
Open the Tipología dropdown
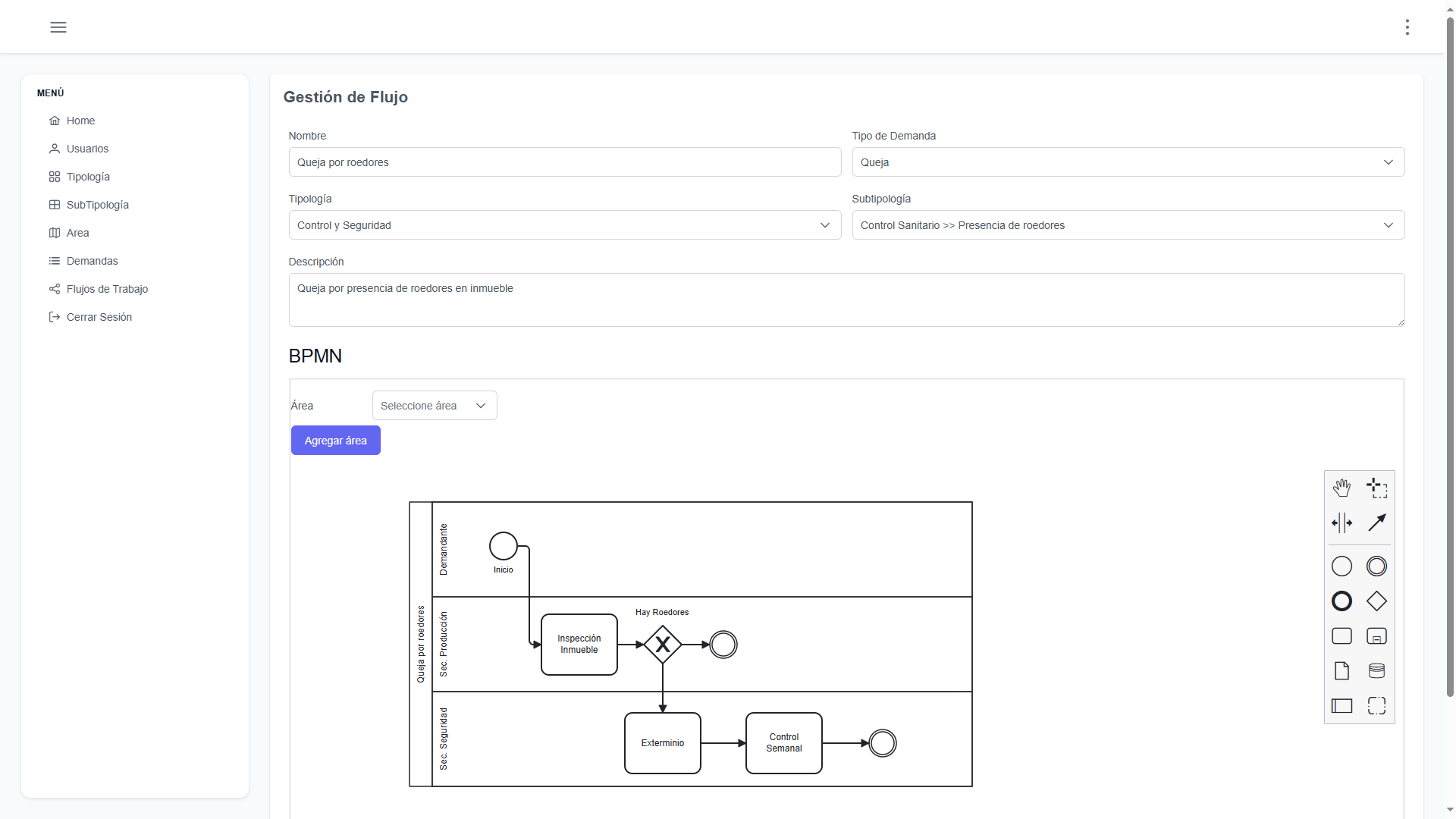(564, 225)
